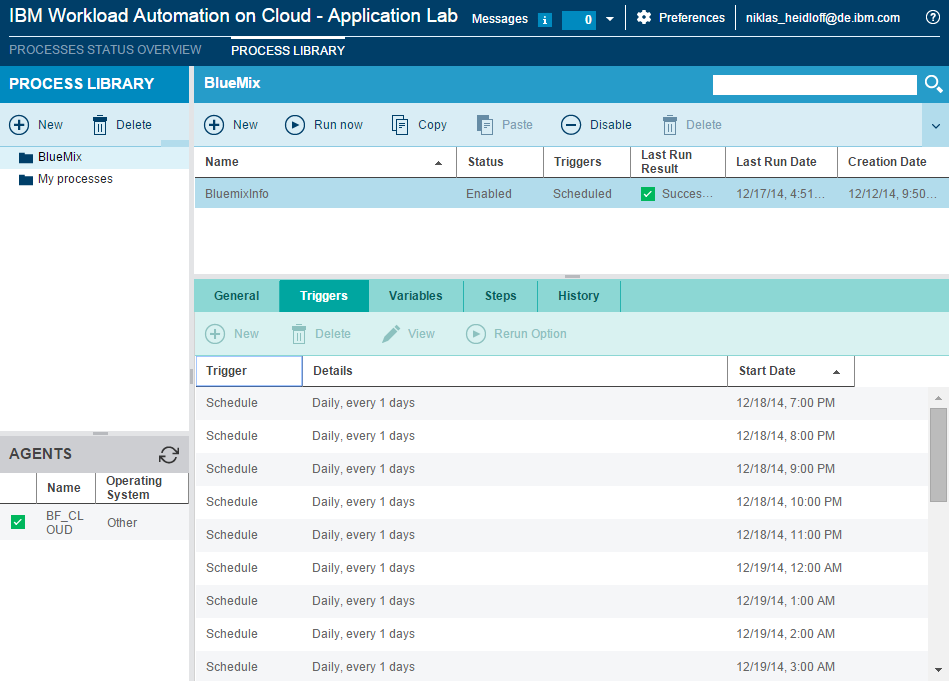Image resolution: width=949 pixels, height=681 pixels.
Task: Expand the BlueMix toolbar overflow chevron
Action: pos(936,126)
